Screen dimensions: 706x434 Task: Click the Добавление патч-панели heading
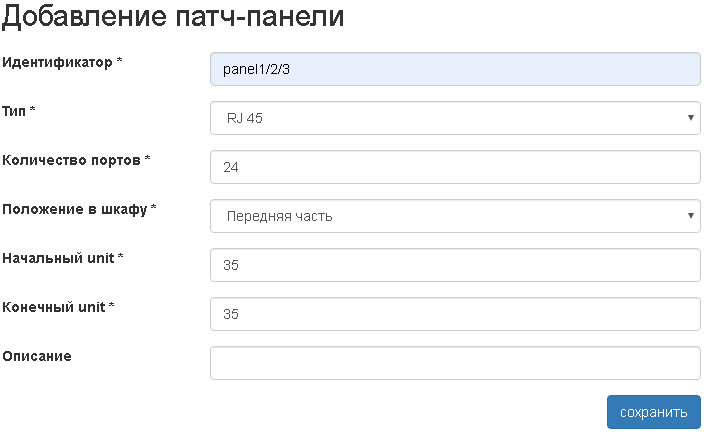tap(174, 17)
